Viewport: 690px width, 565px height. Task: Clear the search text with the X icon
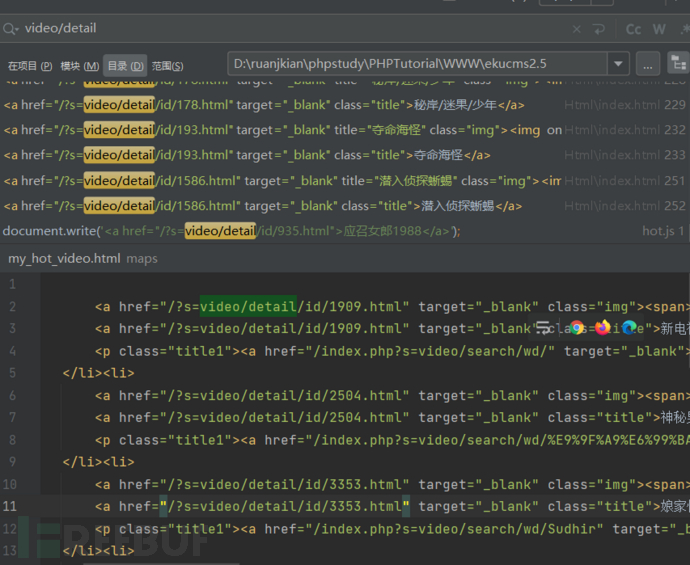(576, 29)
